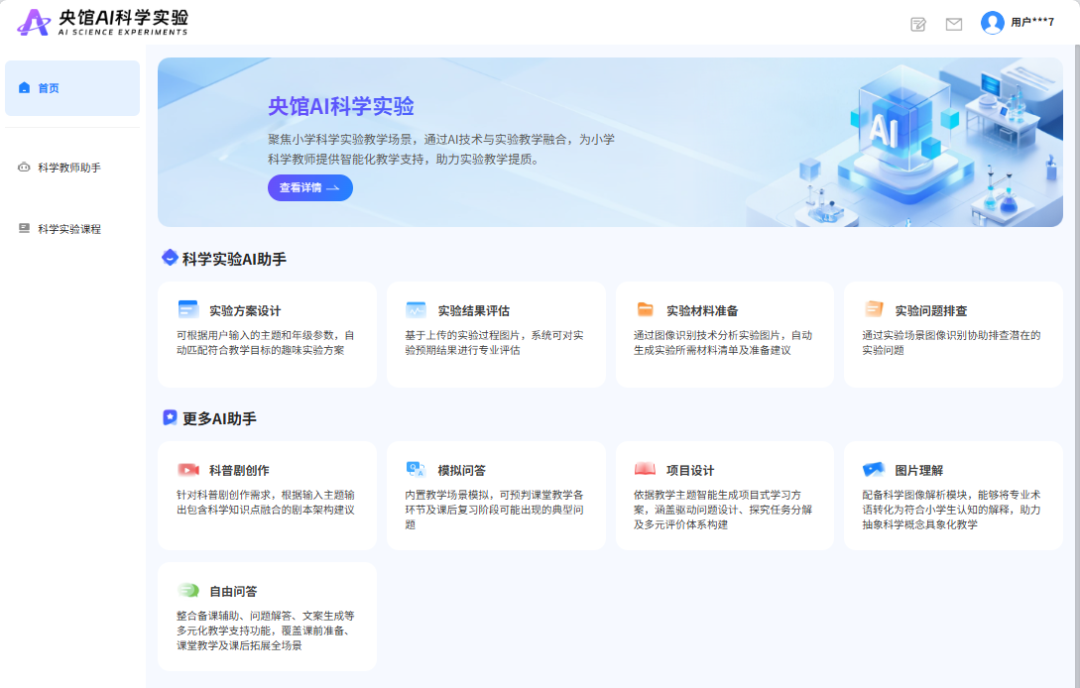Open the mail envelope icon in the header
This screenshot has width=1080, height=688.
click(954, 22)
